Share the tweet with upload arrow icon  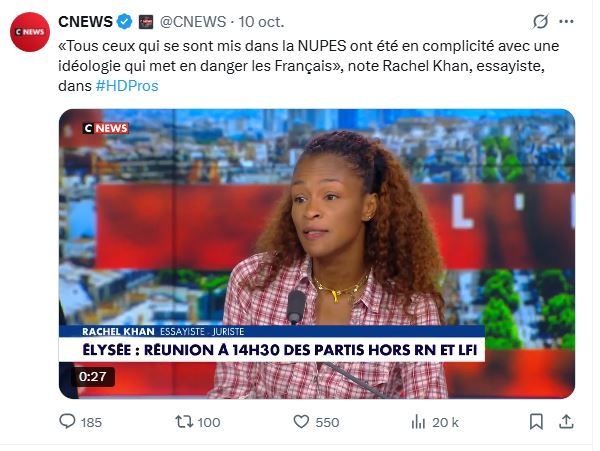coord(566,421)
